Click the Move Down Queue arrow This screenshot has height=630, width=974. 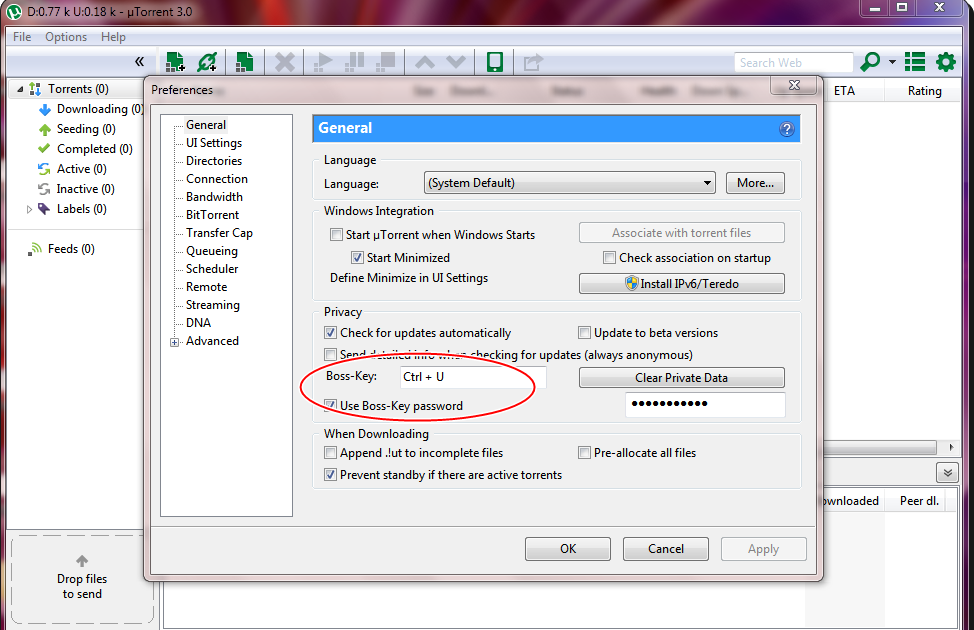point(456,62)
